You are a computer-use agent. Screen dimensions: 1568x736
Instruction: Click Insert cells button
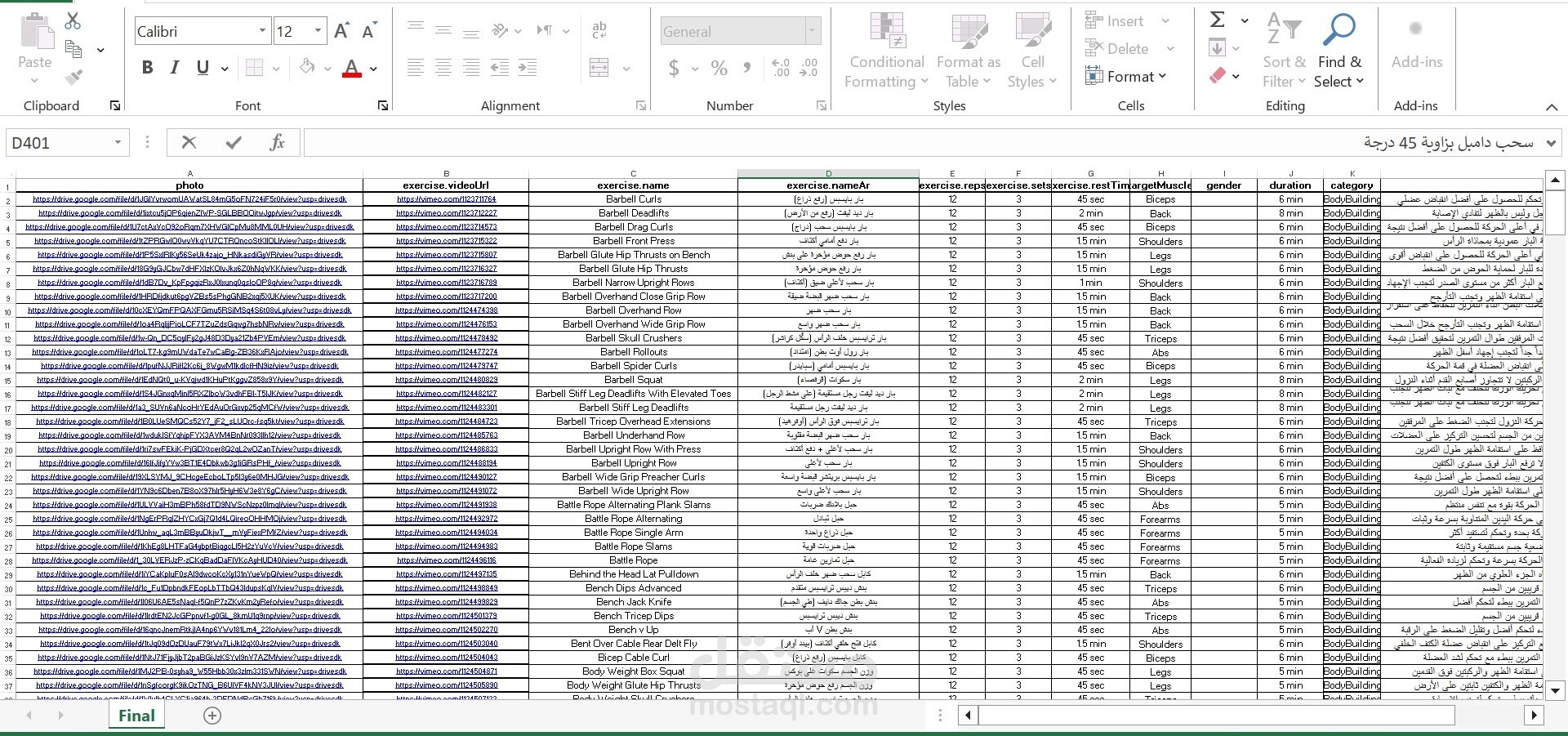(1115, 21)
